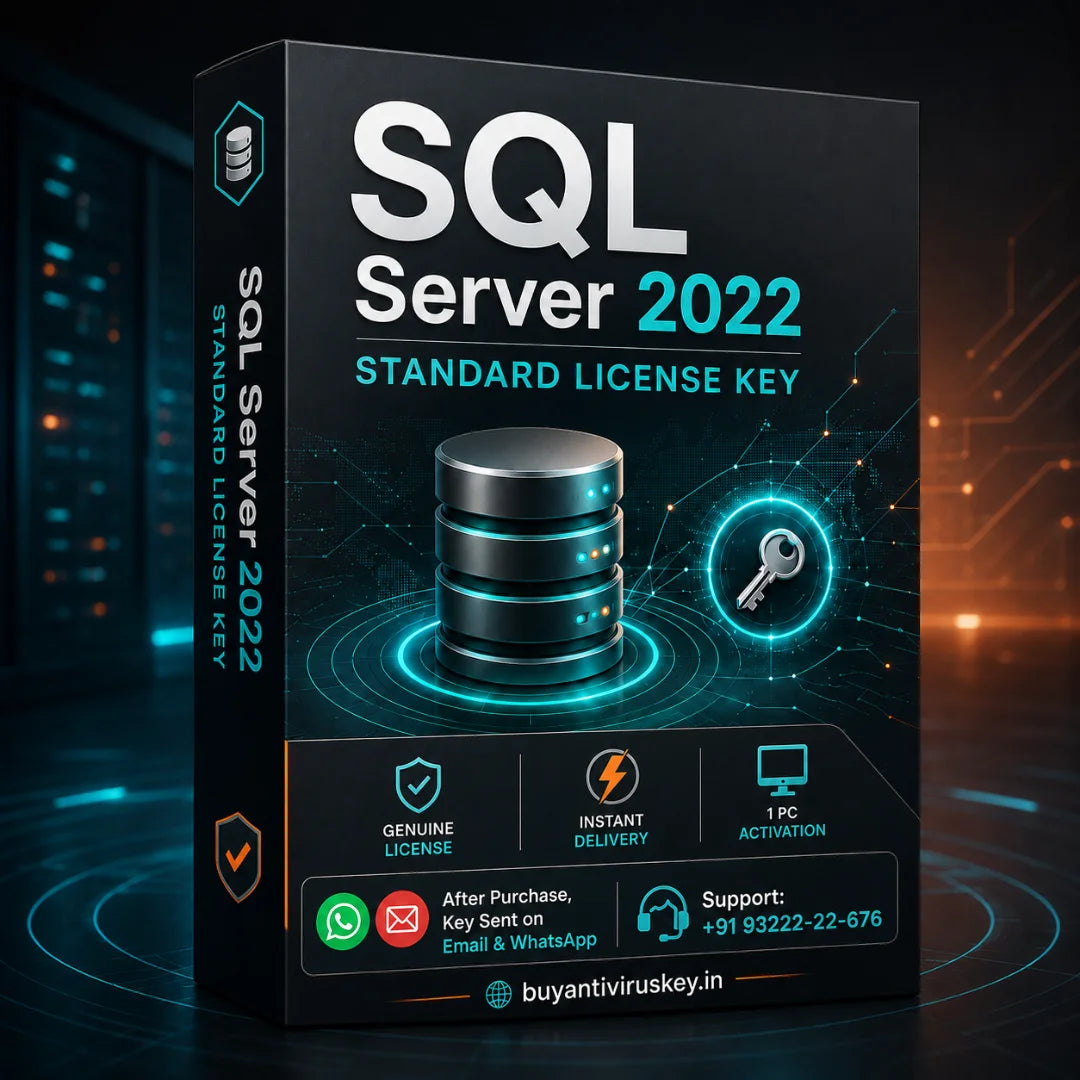1080x1080 pixels.
Task: Click vertical "SQL Server 2022" spine text
Action: pyautogui.click(x=250, y=468)
